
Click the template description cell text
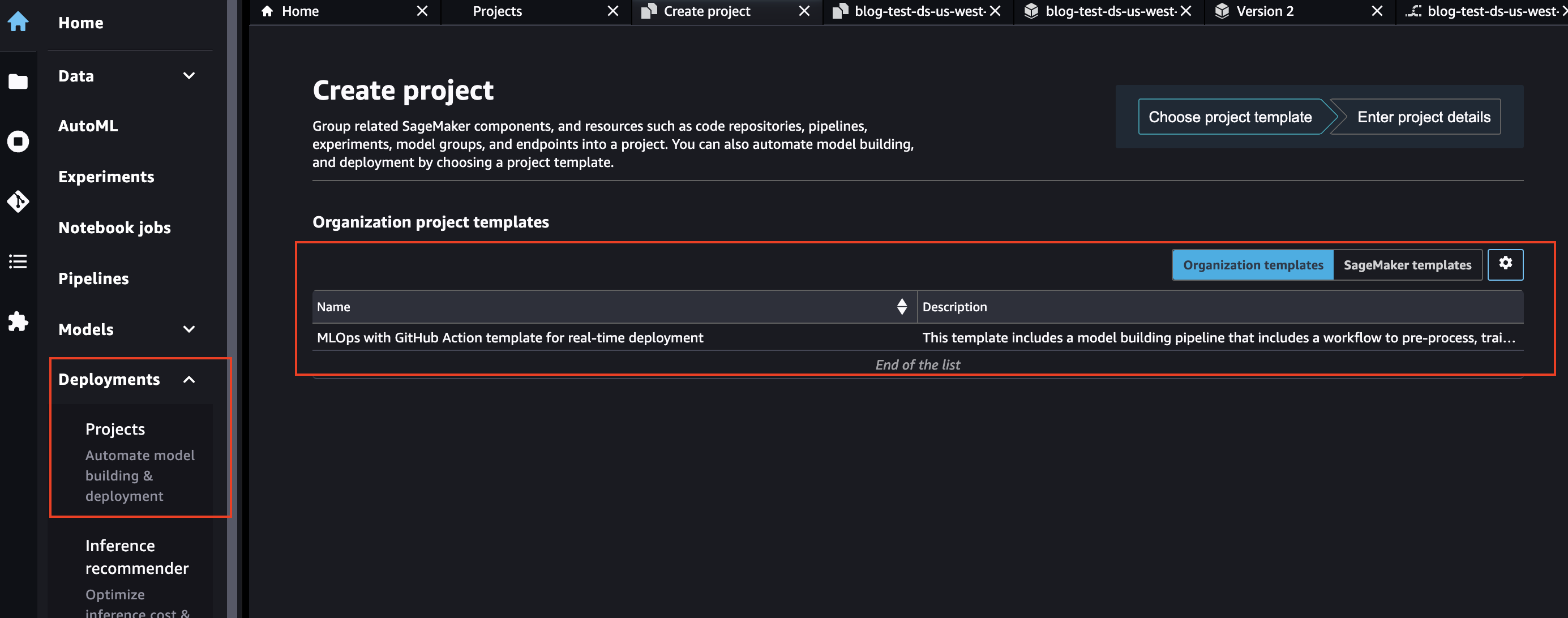1219,337
